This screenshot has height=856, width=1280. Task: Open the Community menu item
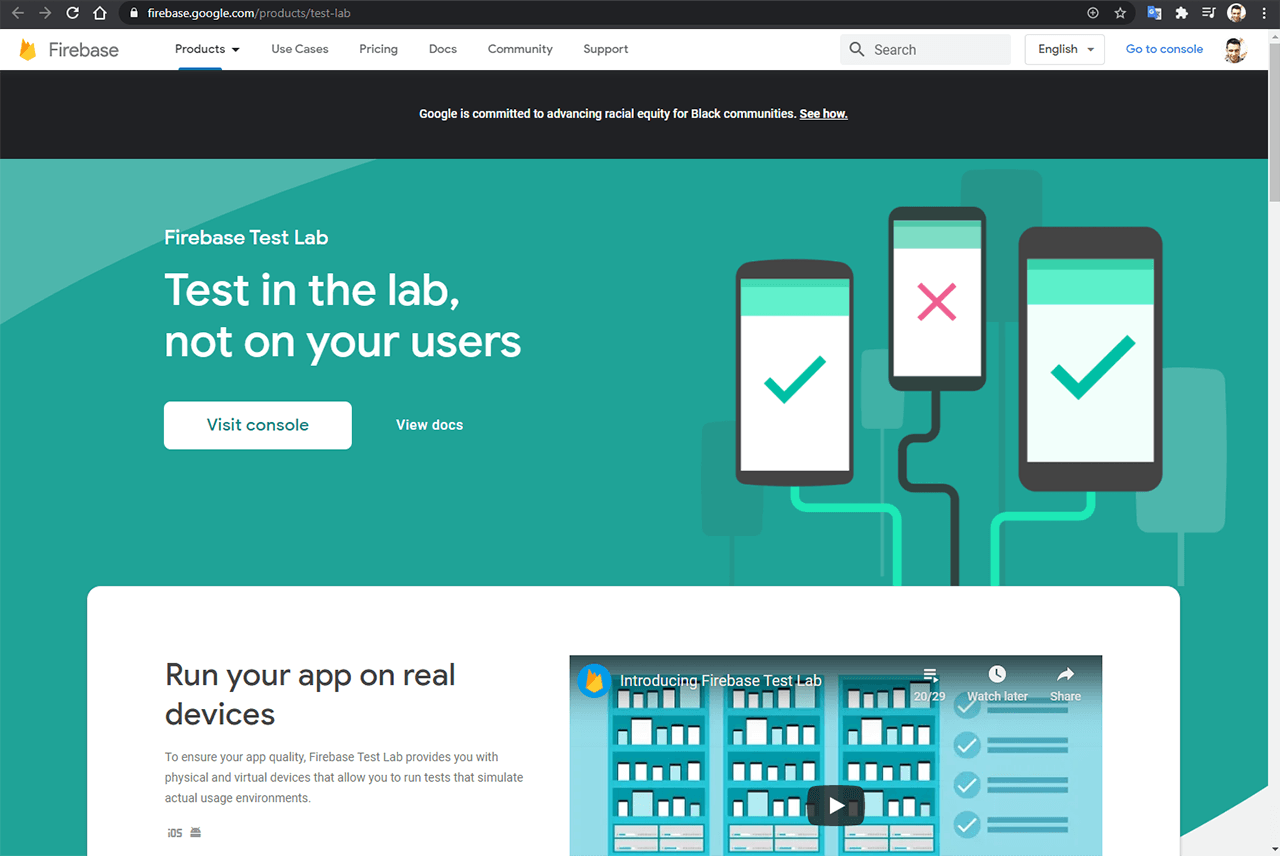point(520,49)
